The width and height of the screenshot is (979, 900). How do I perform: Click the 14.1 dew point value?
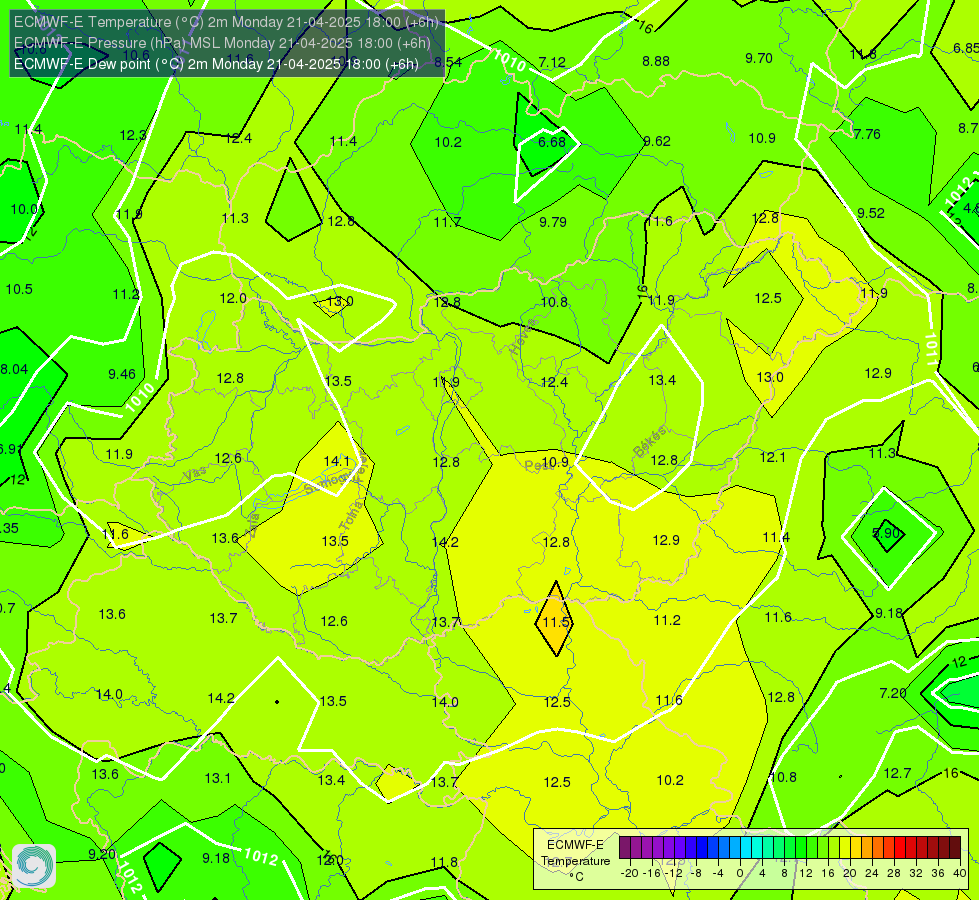point(337,462)
